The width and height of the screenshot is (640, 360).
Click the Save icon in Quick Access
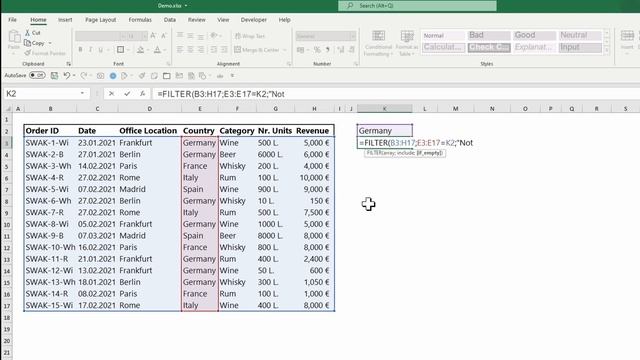tap(54, 76)
